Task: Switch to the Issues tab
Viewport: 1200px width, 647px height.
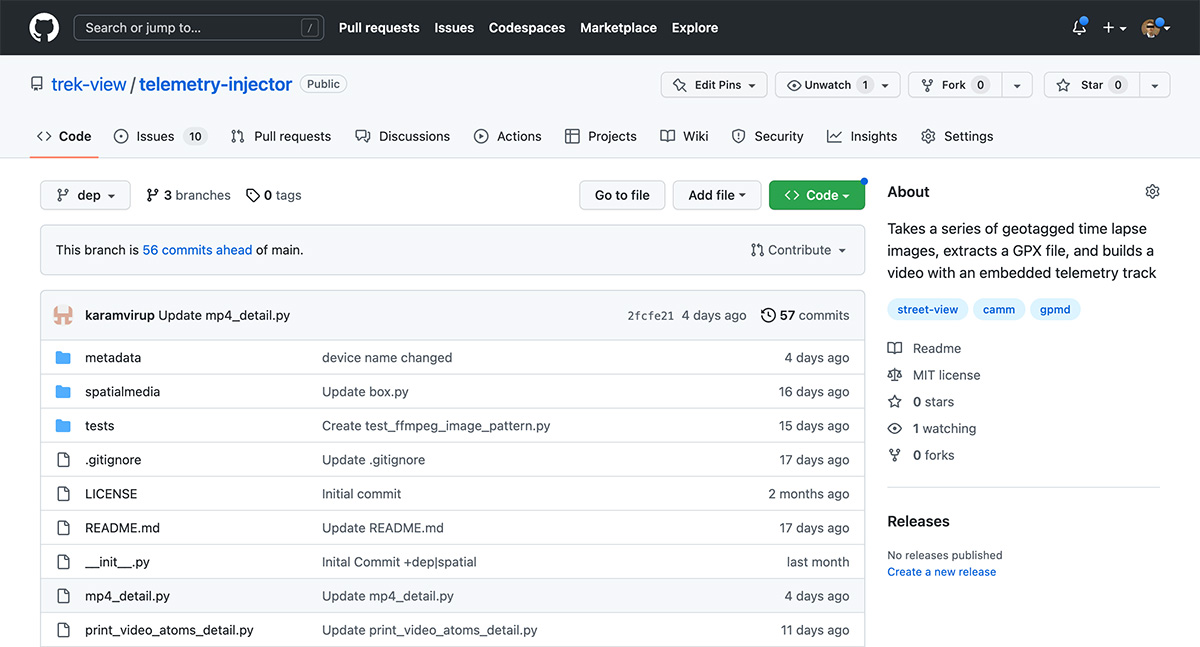Action: point(154,136)
